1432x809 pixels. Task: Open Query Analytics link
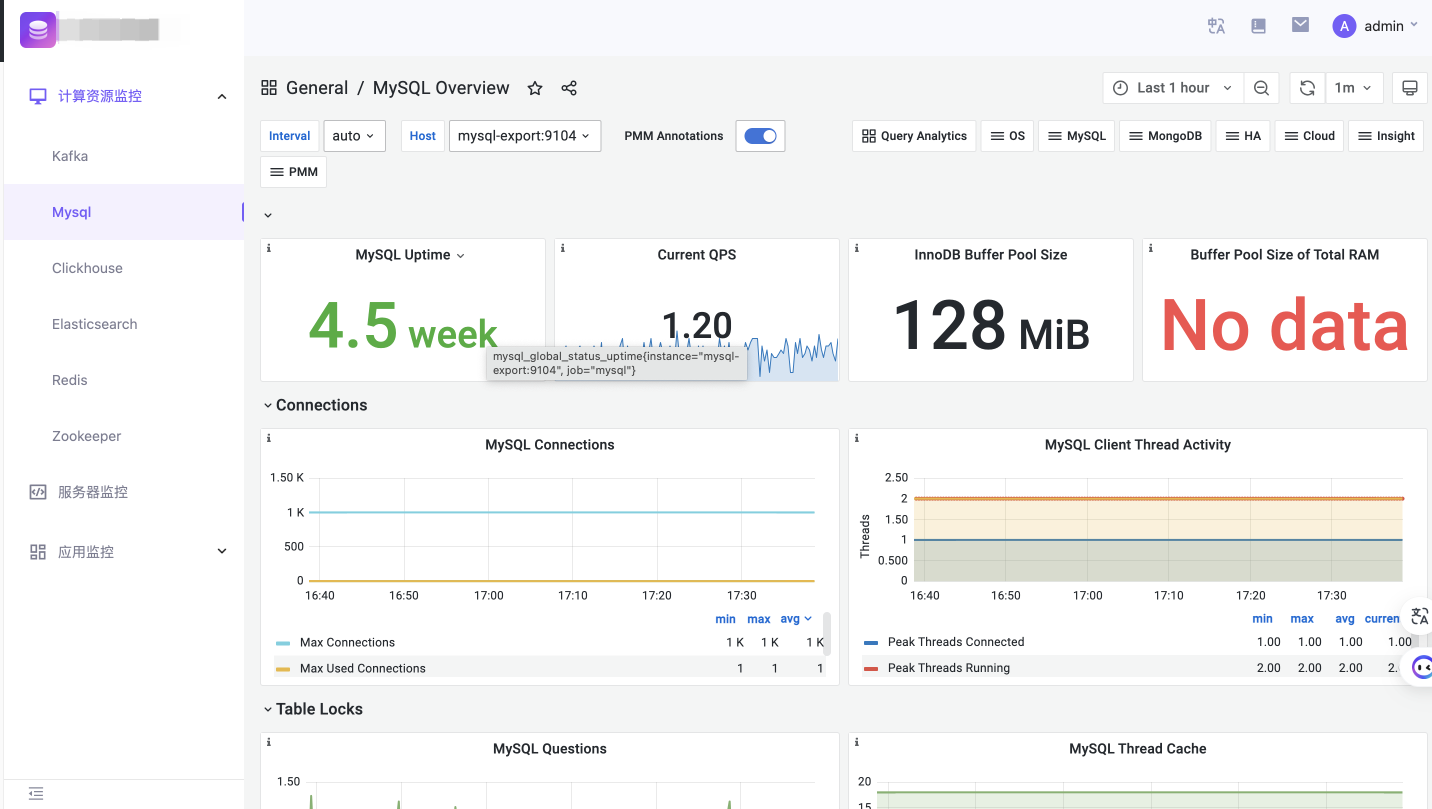(x=915, y=136)
